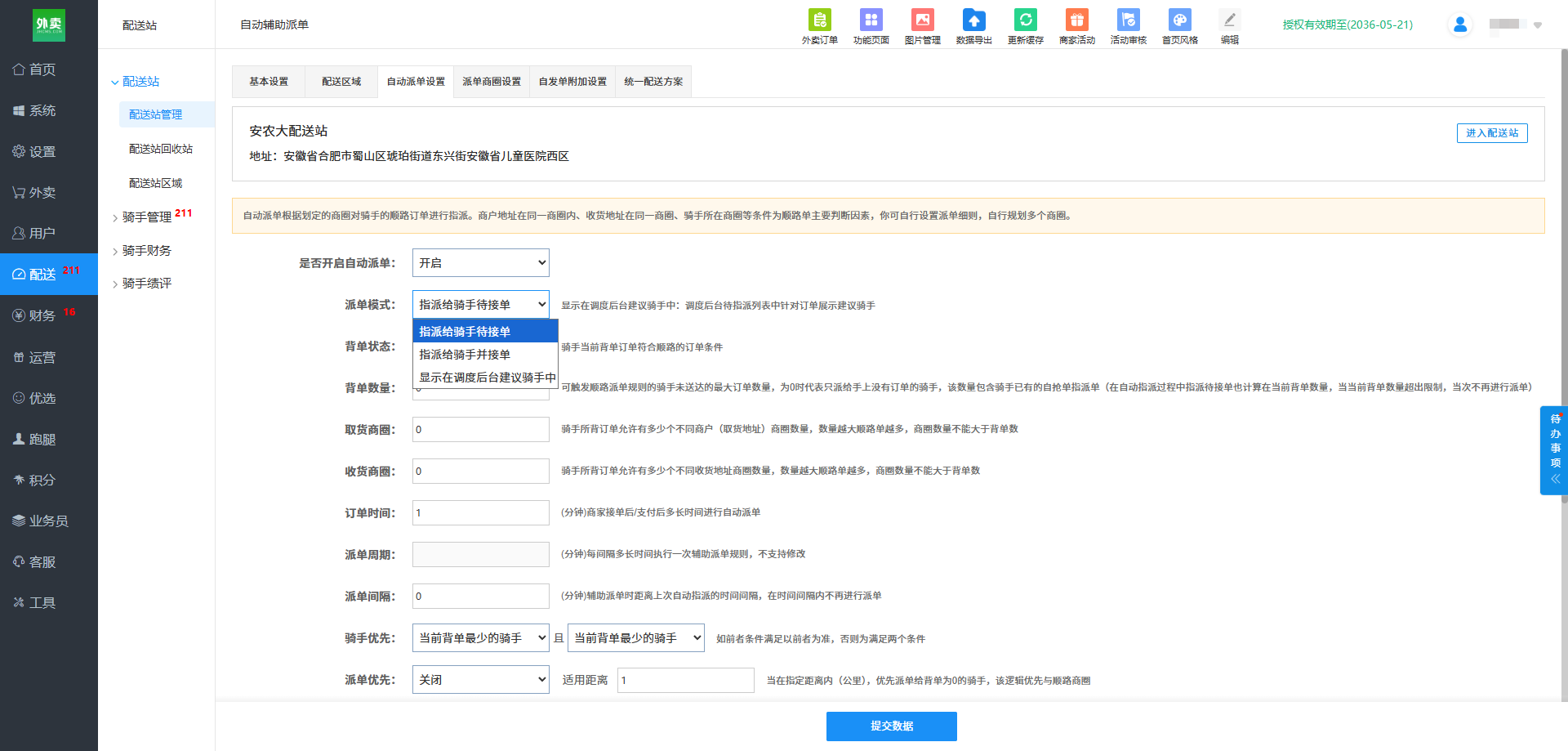Click the 提交数据 submit button
Viewport: 1568px width, 751px height.
point(892,726)
